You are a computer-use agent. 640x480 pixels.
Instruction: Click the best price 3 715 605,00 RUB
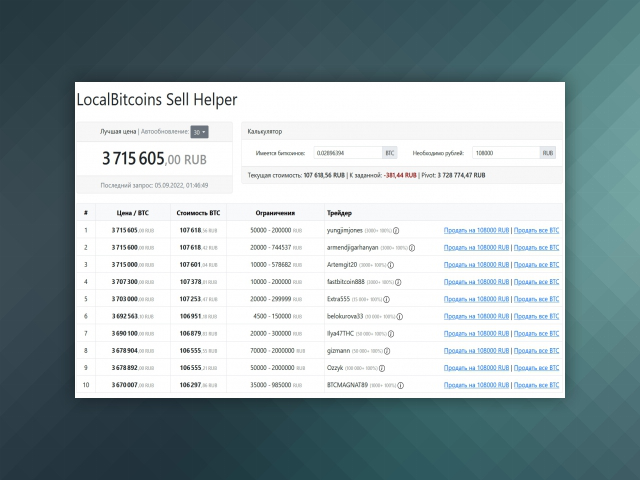coord(154,159)
